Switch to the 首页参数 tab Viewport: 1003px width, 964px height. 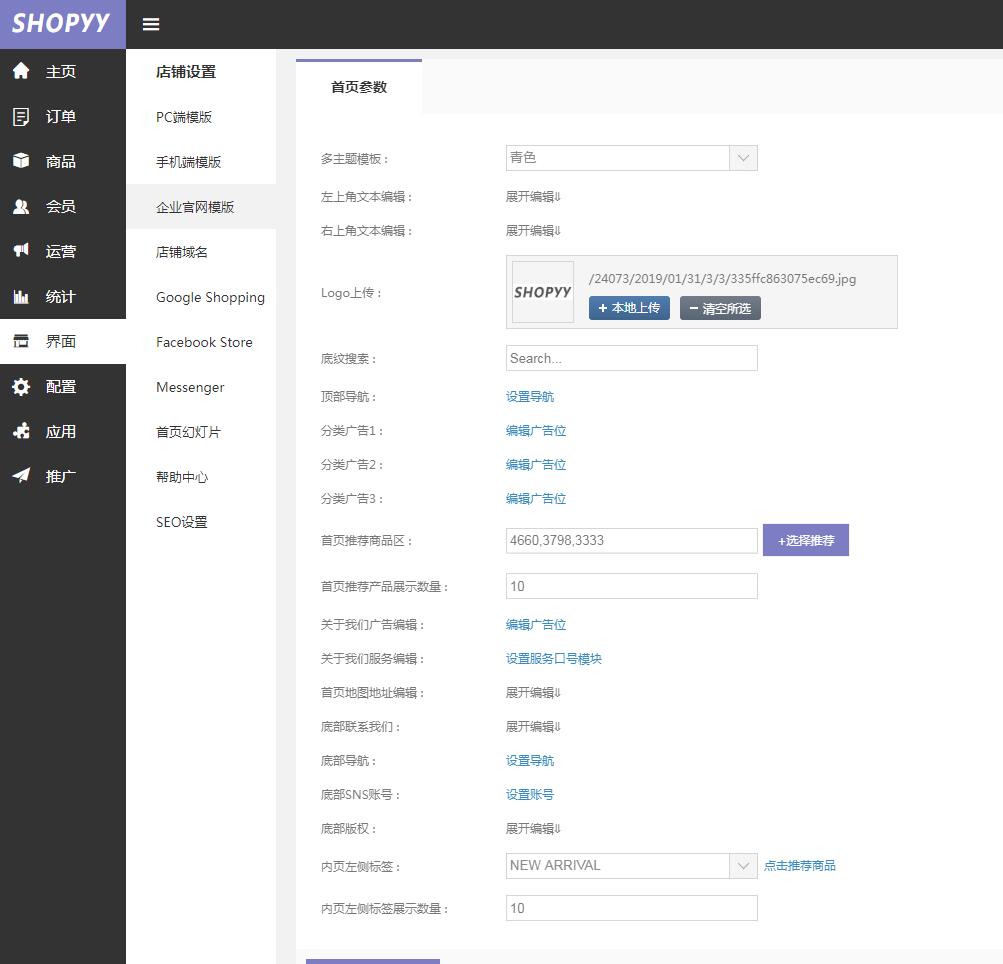[x=359, y=87]
